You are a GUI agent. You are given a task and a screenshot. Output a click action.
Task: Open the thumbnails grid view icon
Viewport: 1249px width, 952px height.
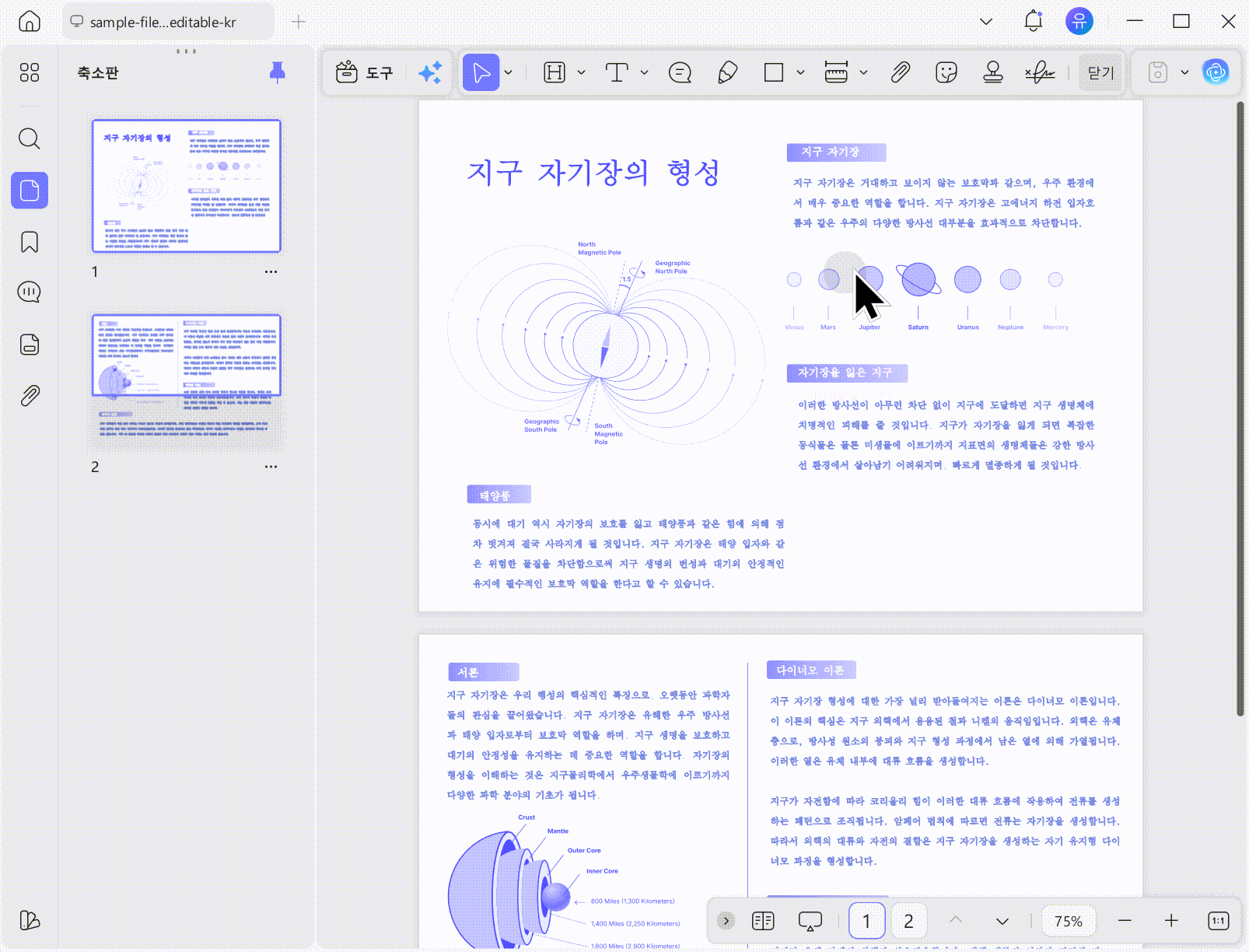click(30, 72)
